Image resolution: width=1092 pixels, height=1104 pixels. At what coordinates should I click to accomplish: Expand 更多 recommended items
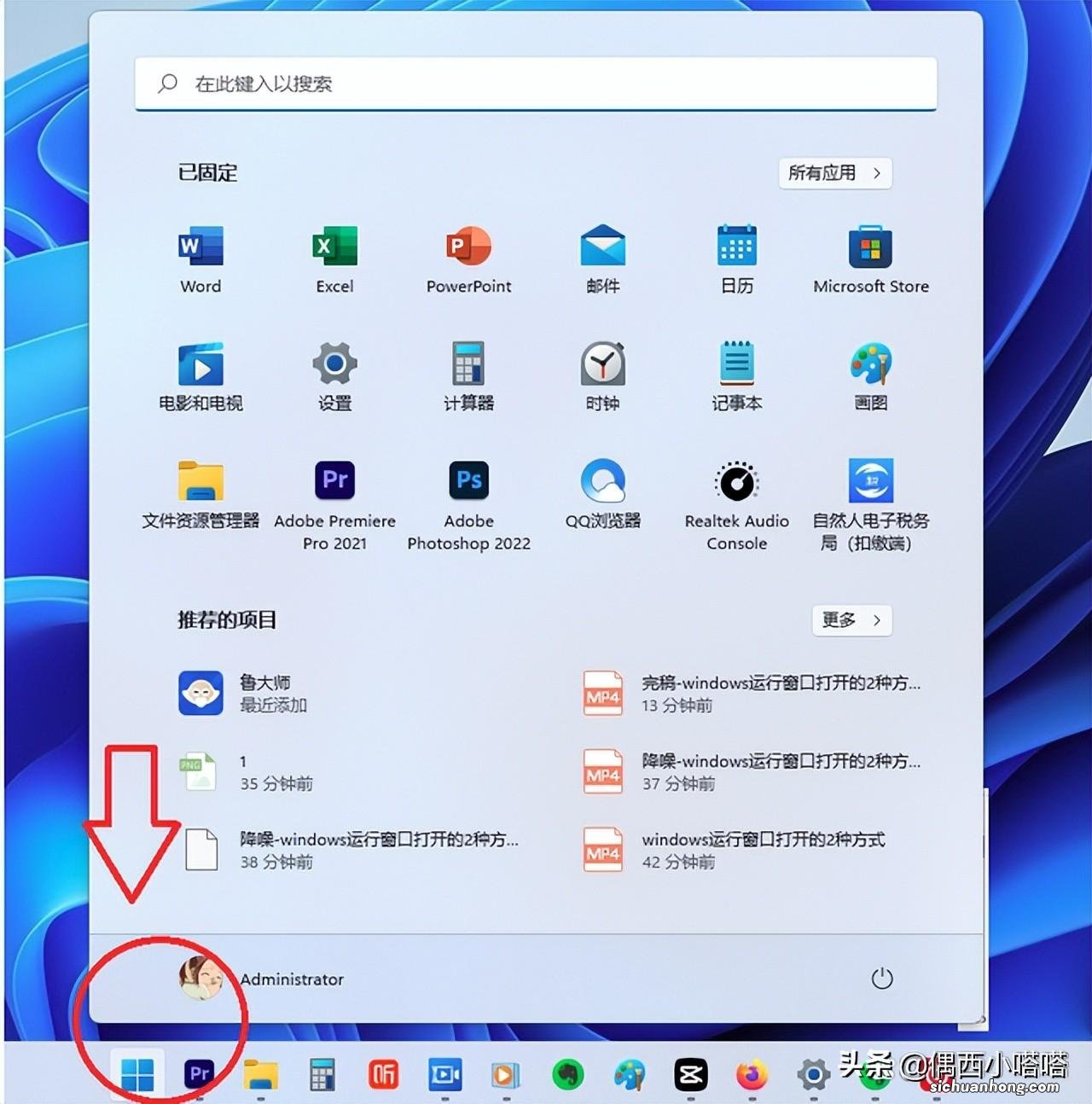(x=851, y=620)
